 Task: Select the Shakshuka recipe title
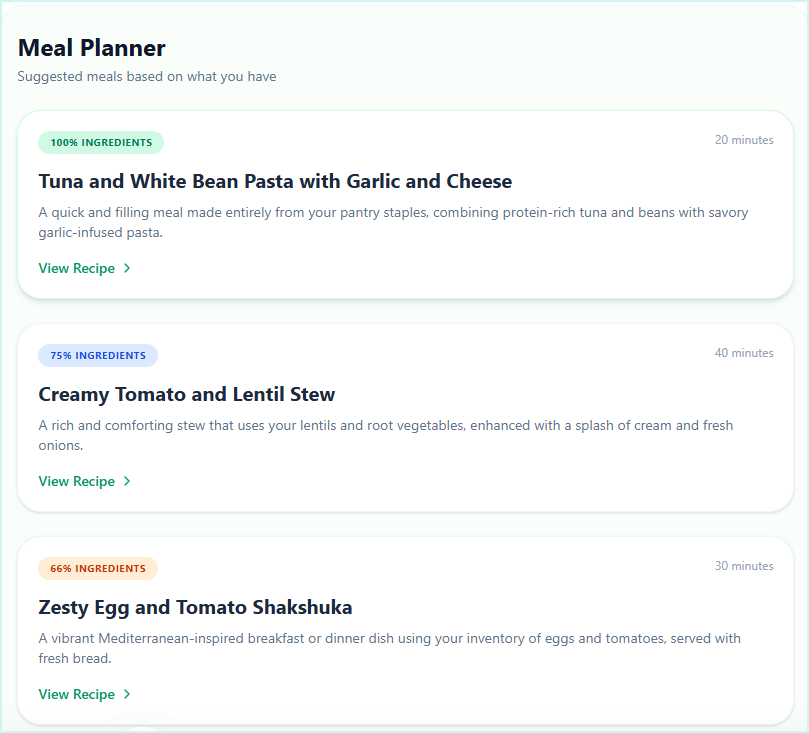tap(194, 607)
